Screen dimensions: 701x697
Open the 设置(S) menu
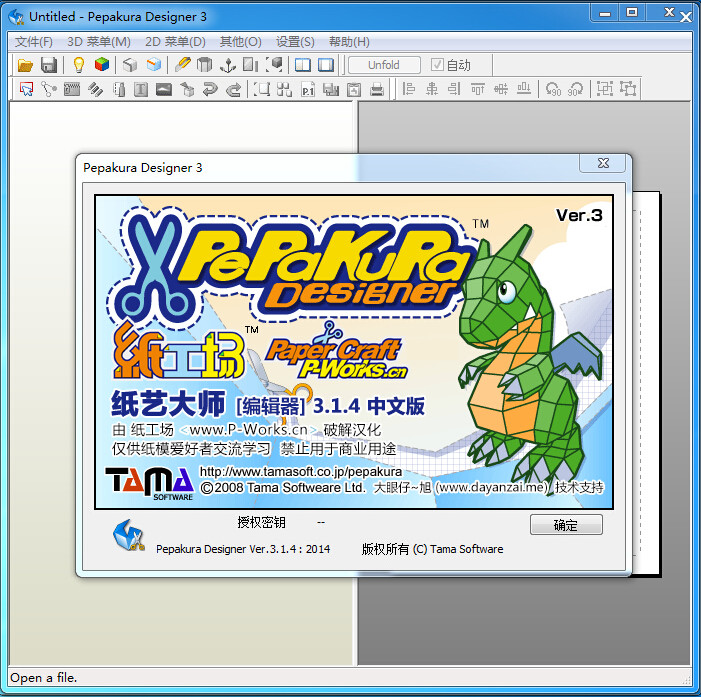(295, 42)
